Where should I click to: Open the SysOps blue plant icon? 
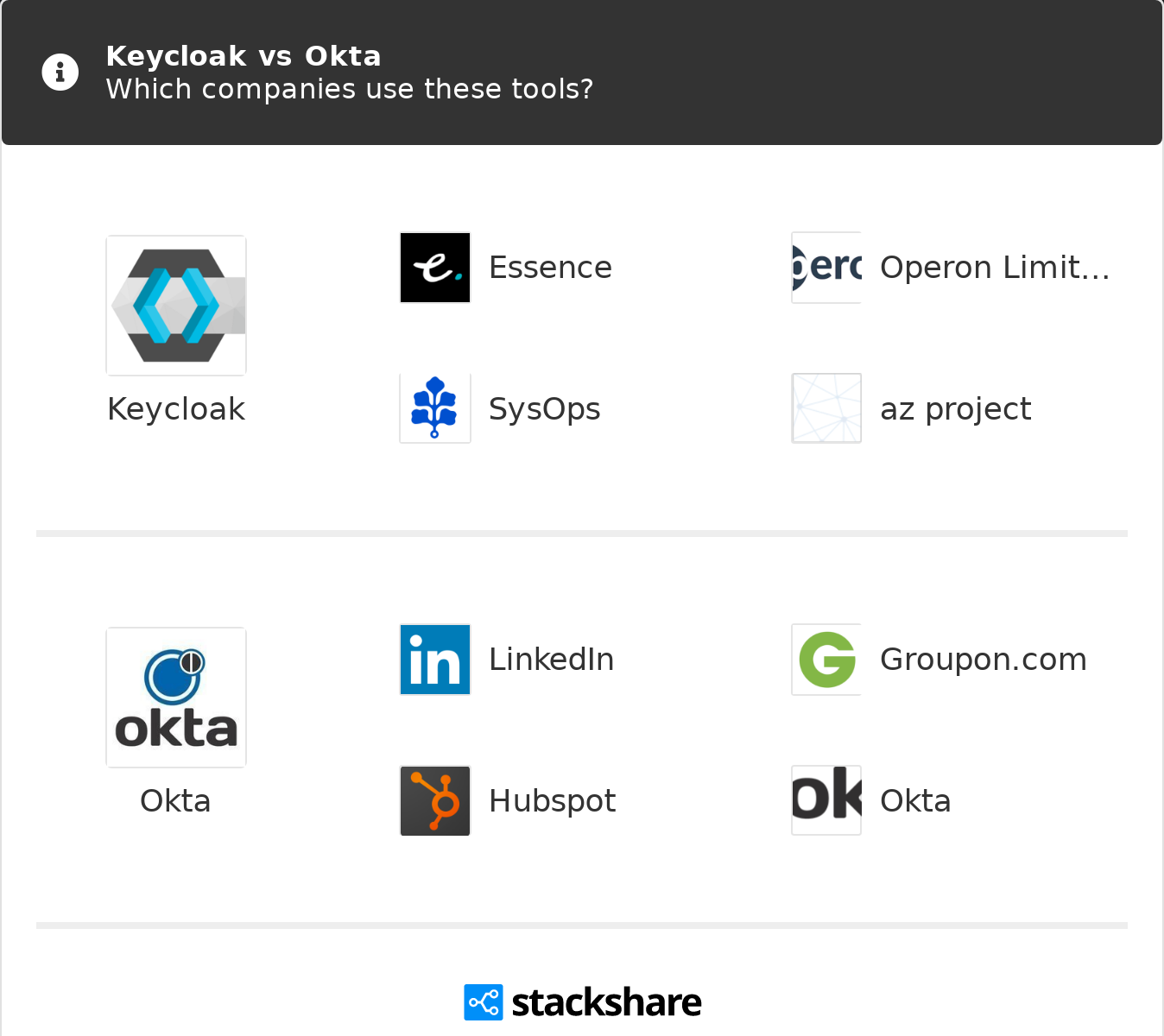[x=434, y=408]
